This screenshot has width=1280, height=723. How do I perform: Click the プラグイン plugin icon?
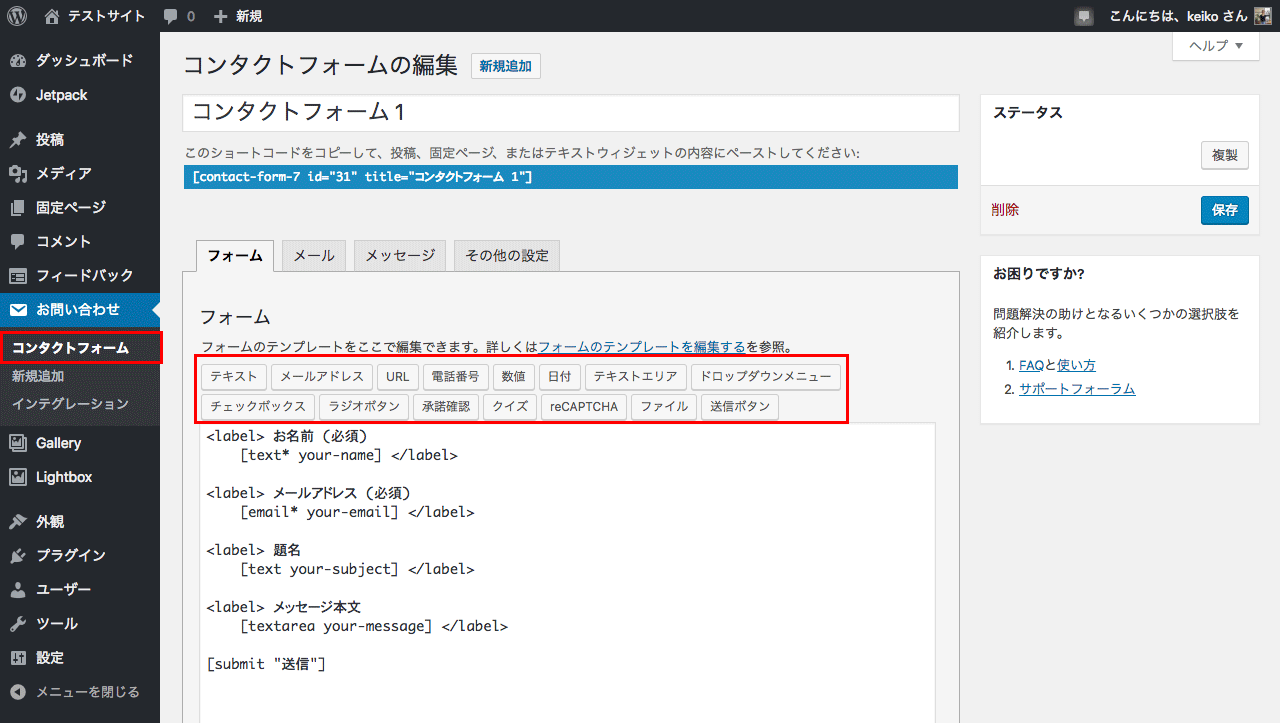(x=18, y=555)
